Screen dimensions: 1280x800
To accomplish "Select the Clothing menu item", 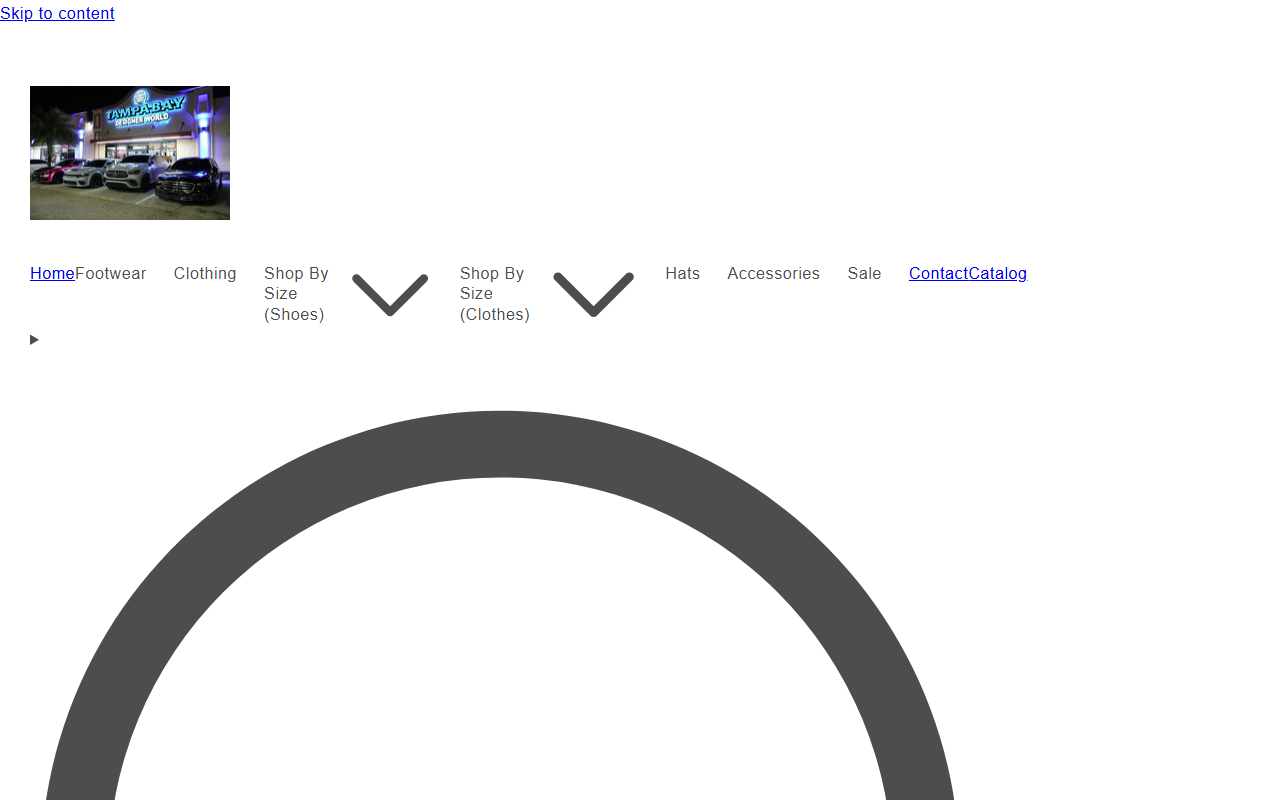I will tap(205, 273).
